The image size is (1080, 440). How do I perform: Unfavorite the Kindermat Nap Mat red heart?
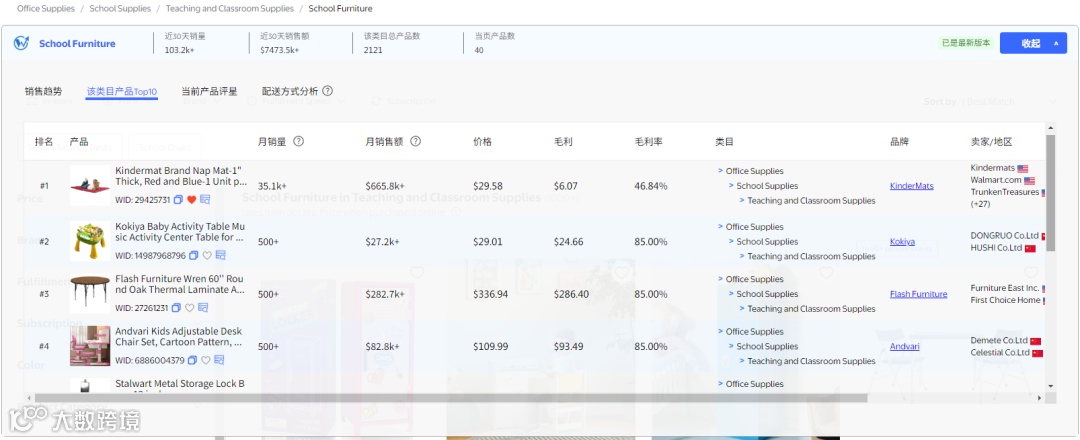(x=191, y=200)
